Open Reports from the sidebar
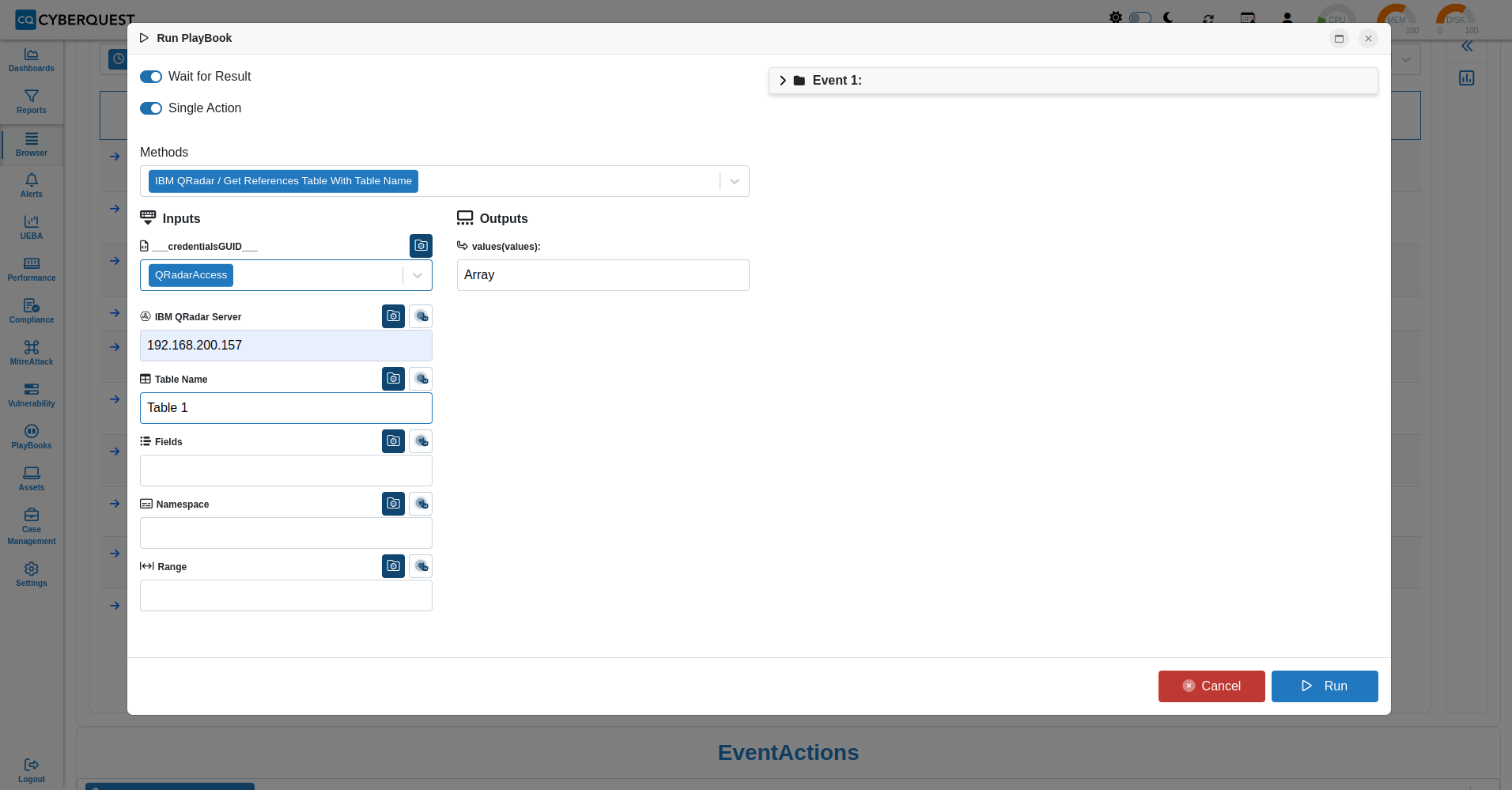The width and height of the screenshot is (1512, 790). pyautogui.click(x=32, y=101)
